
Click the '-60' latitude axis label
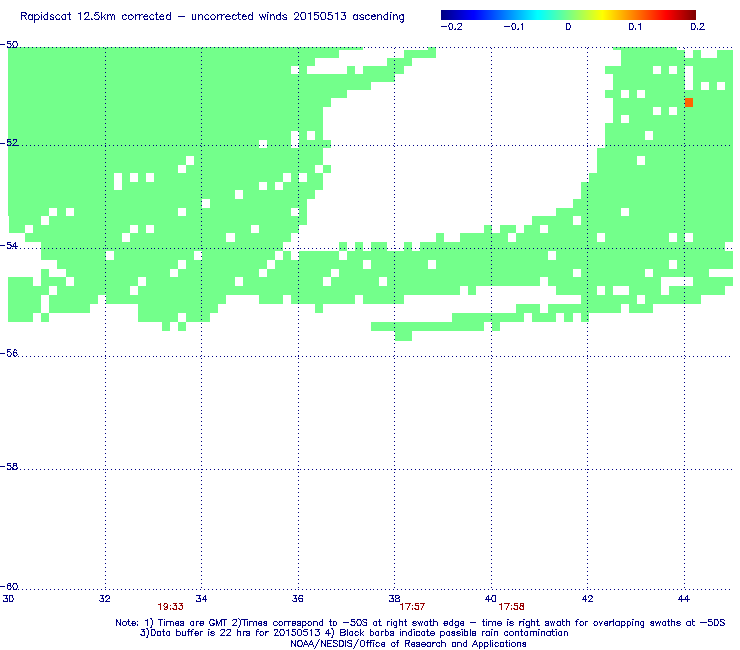pos(9,587)
